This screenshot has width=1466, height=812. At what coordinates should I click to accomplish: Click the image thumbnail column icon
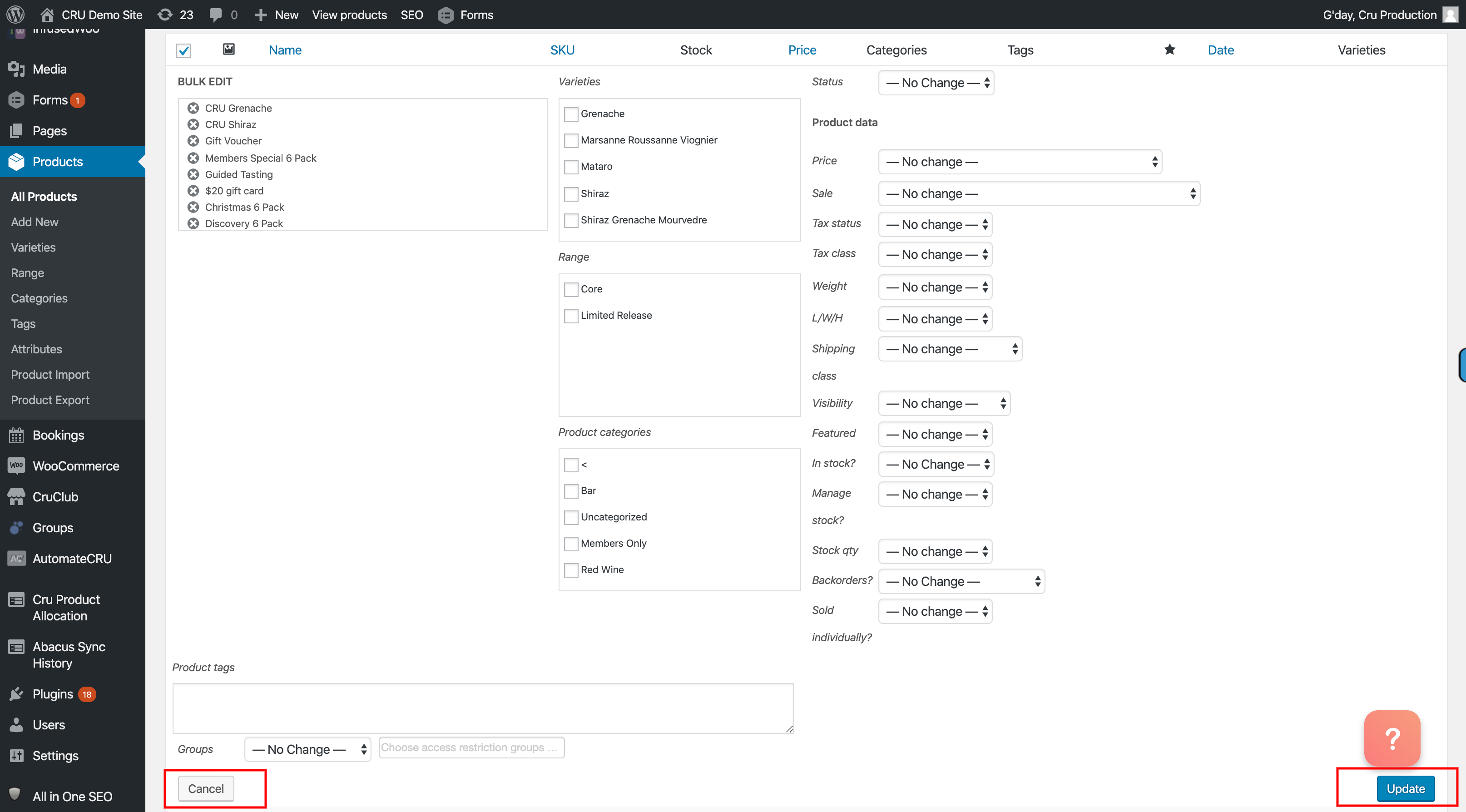229,50
